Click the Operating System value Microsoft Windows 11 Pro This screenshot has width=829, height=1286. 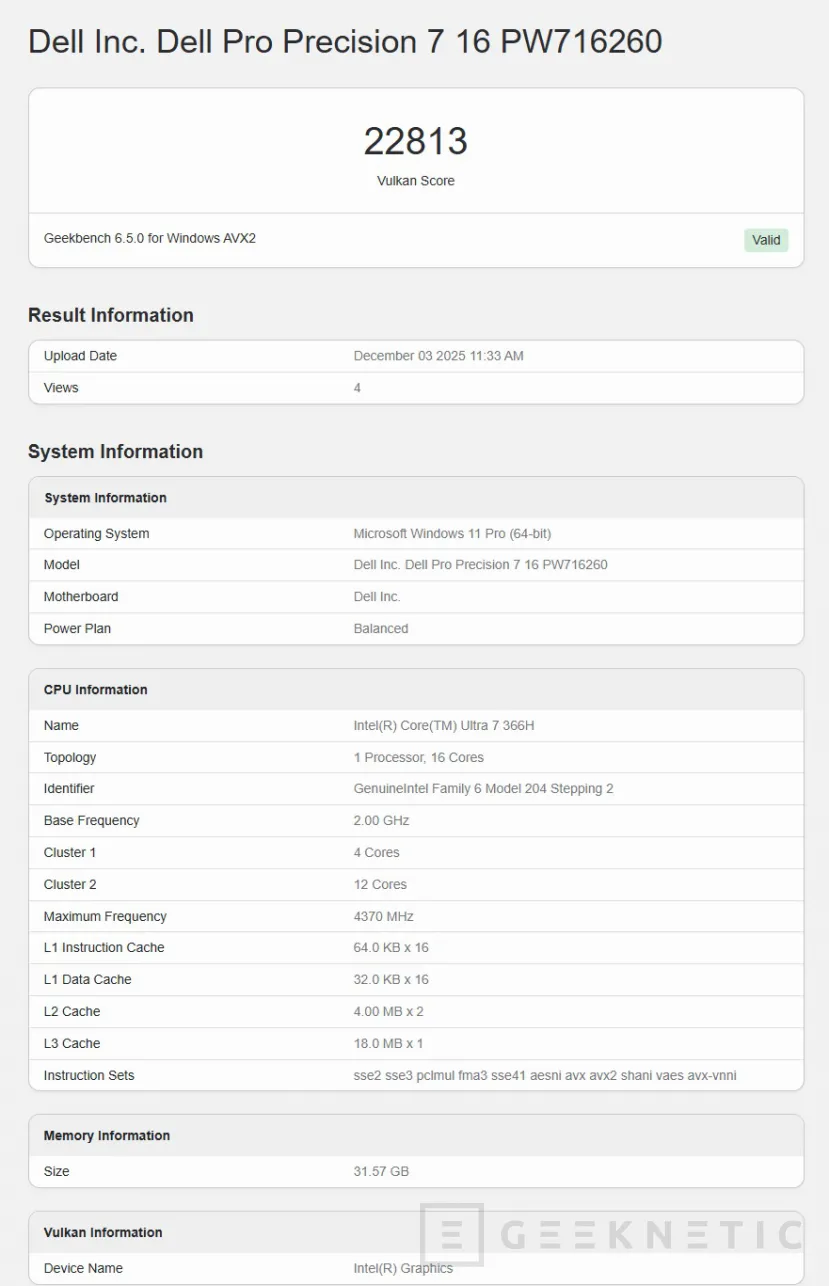tap(452, 534)
